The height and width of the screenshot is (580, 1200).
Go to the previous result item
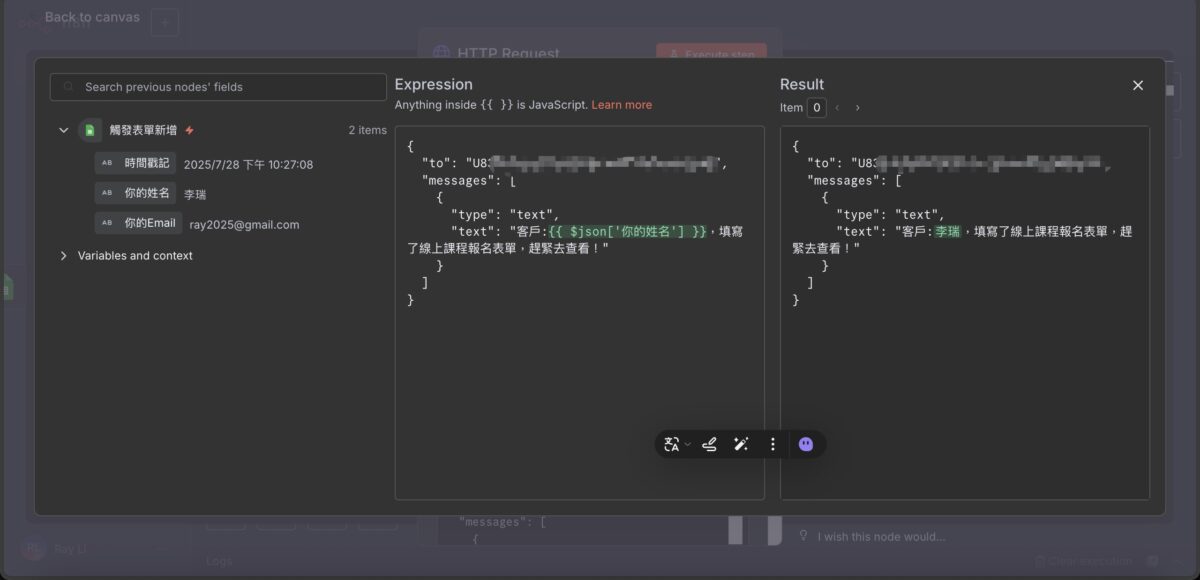point(838,108)
